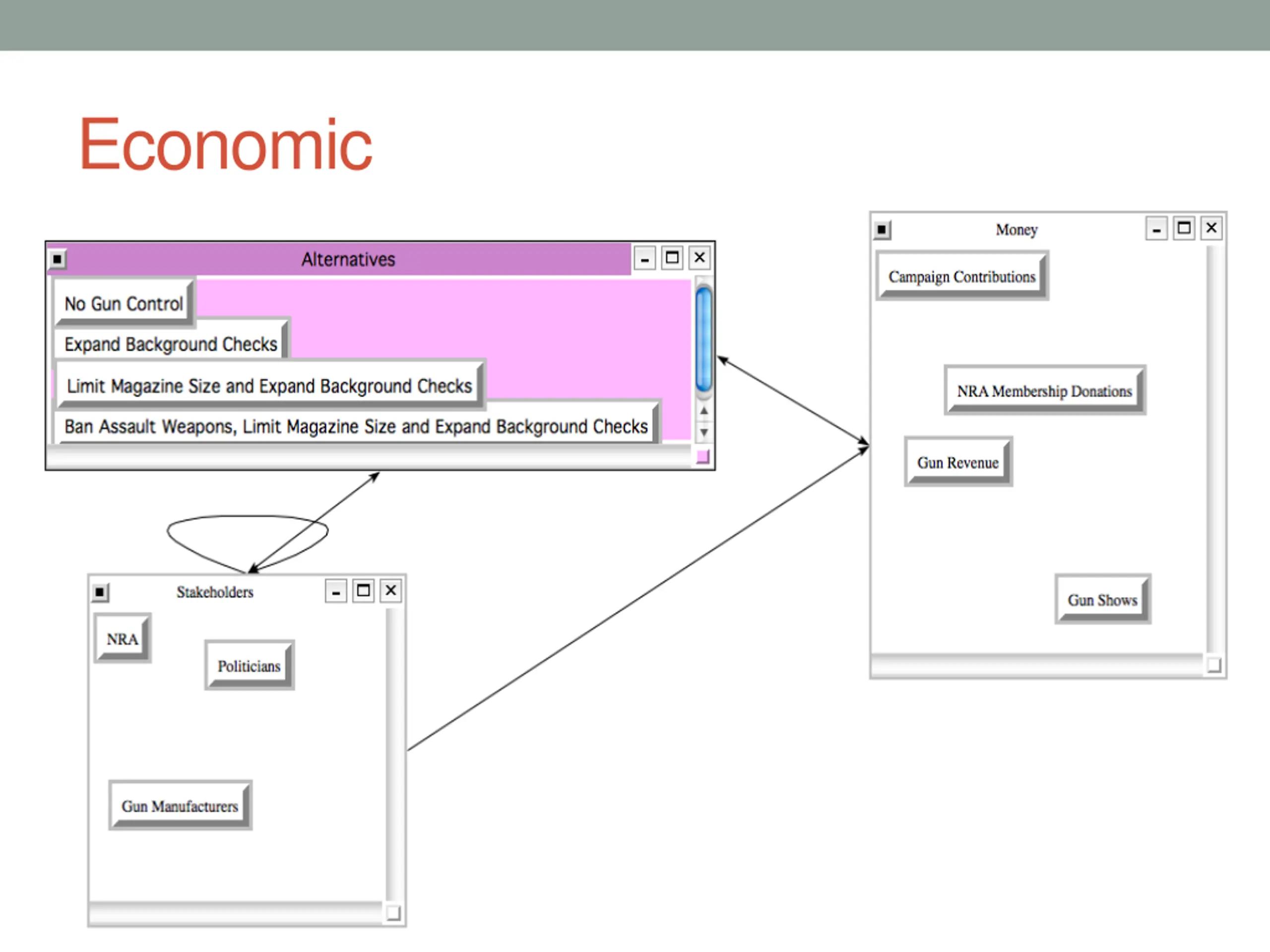Click the Alternatives scrollbar down arrow

click(704, 431)
